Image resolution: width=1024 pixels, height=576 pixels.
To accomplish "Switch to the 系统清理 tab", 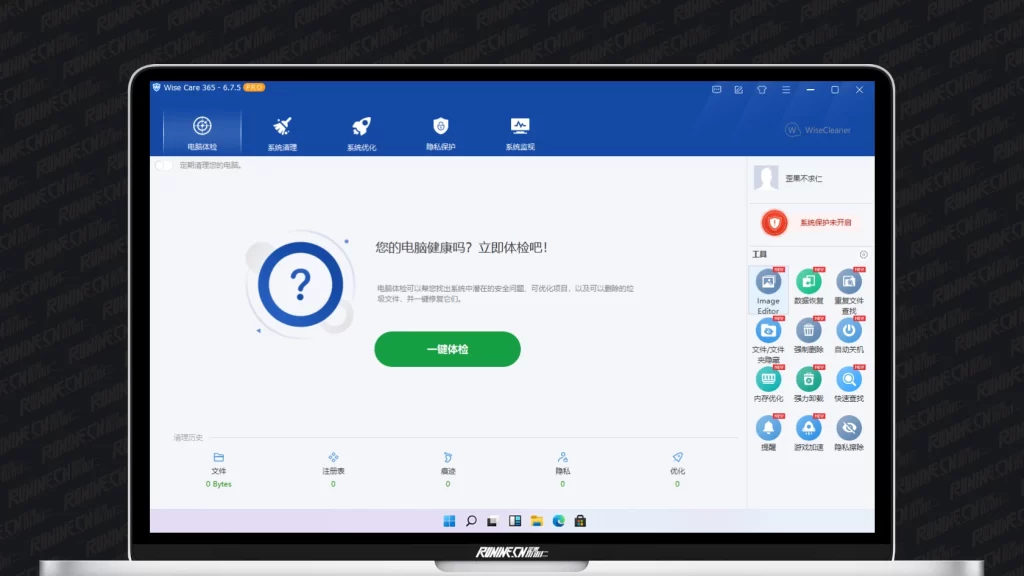I will point(282,132).
